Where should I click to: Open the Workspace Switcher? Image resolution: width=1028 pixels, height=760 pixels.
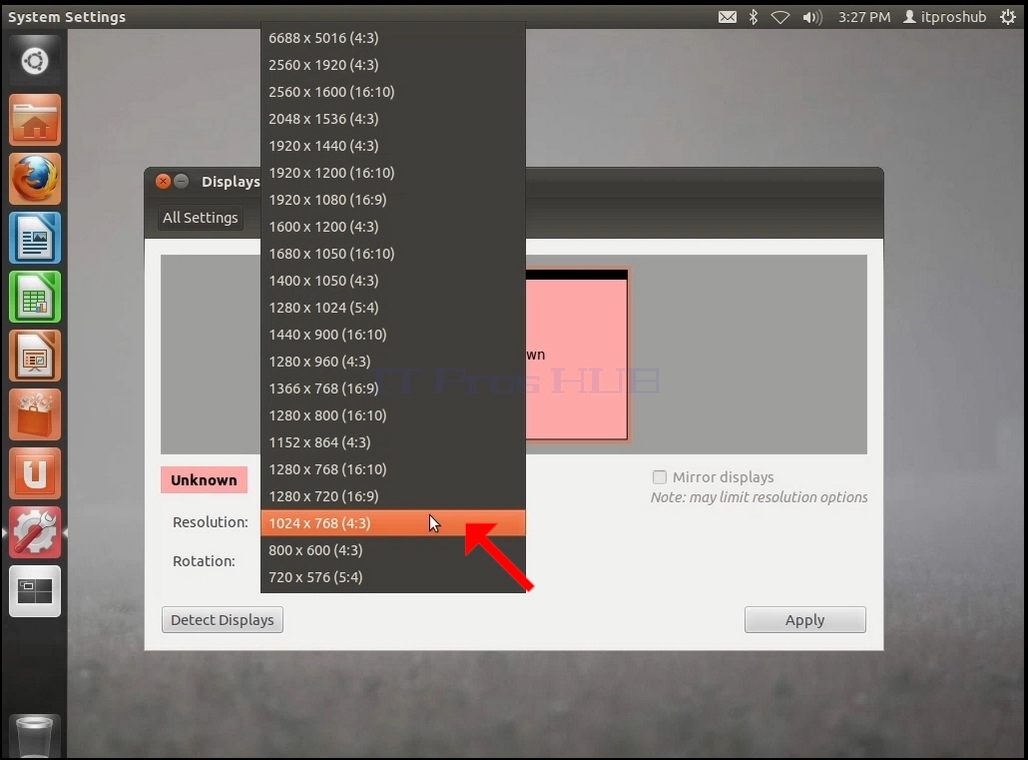pos(35,591)
